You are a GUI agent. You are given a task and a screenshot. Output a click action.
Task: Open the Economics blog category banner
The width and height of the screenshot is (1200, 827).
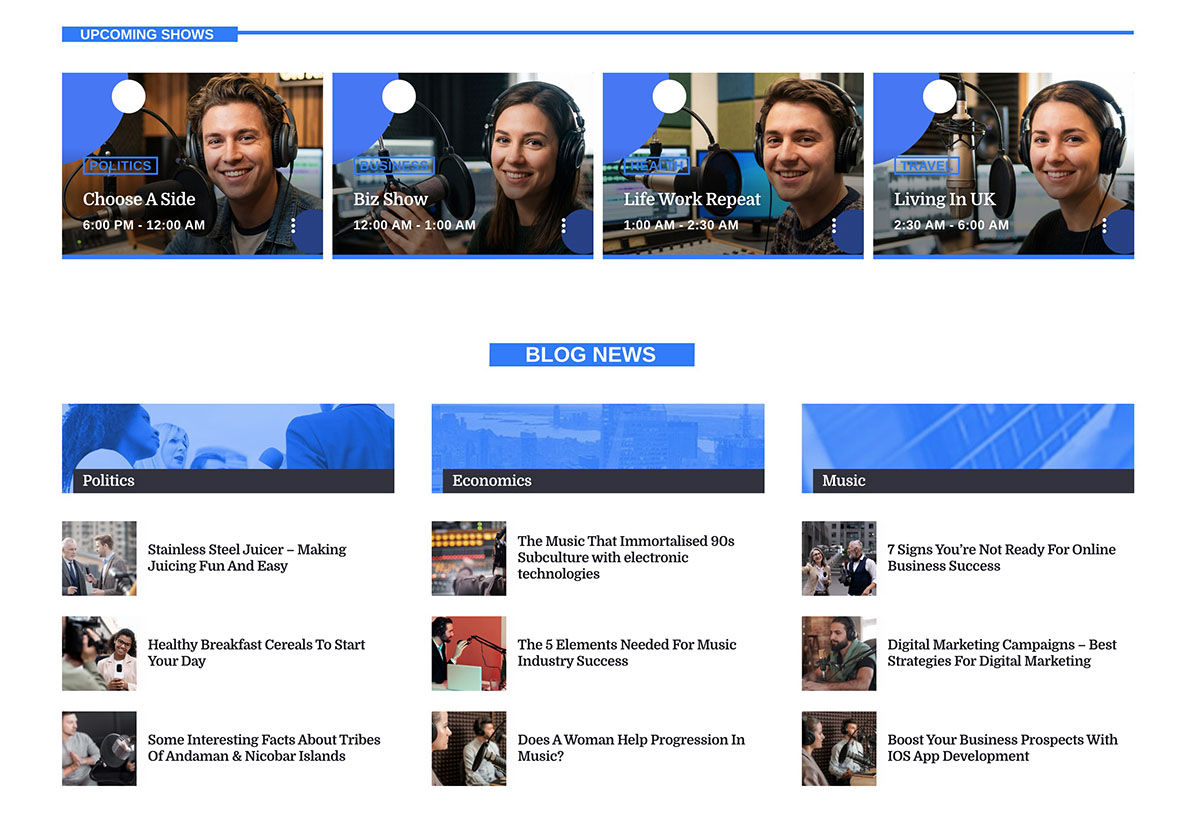tap(598, 448)
